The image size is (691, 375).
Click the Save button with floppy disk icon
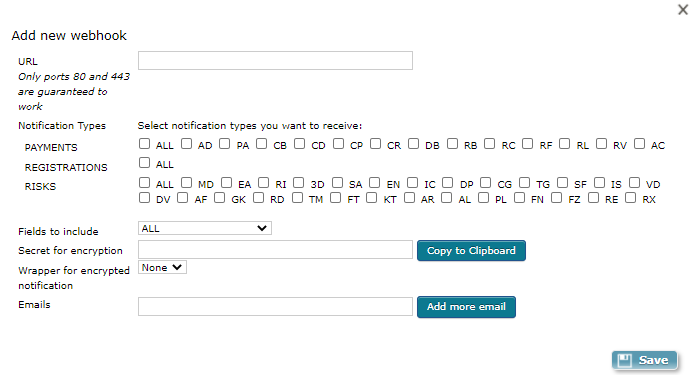(x=644, y=360)
